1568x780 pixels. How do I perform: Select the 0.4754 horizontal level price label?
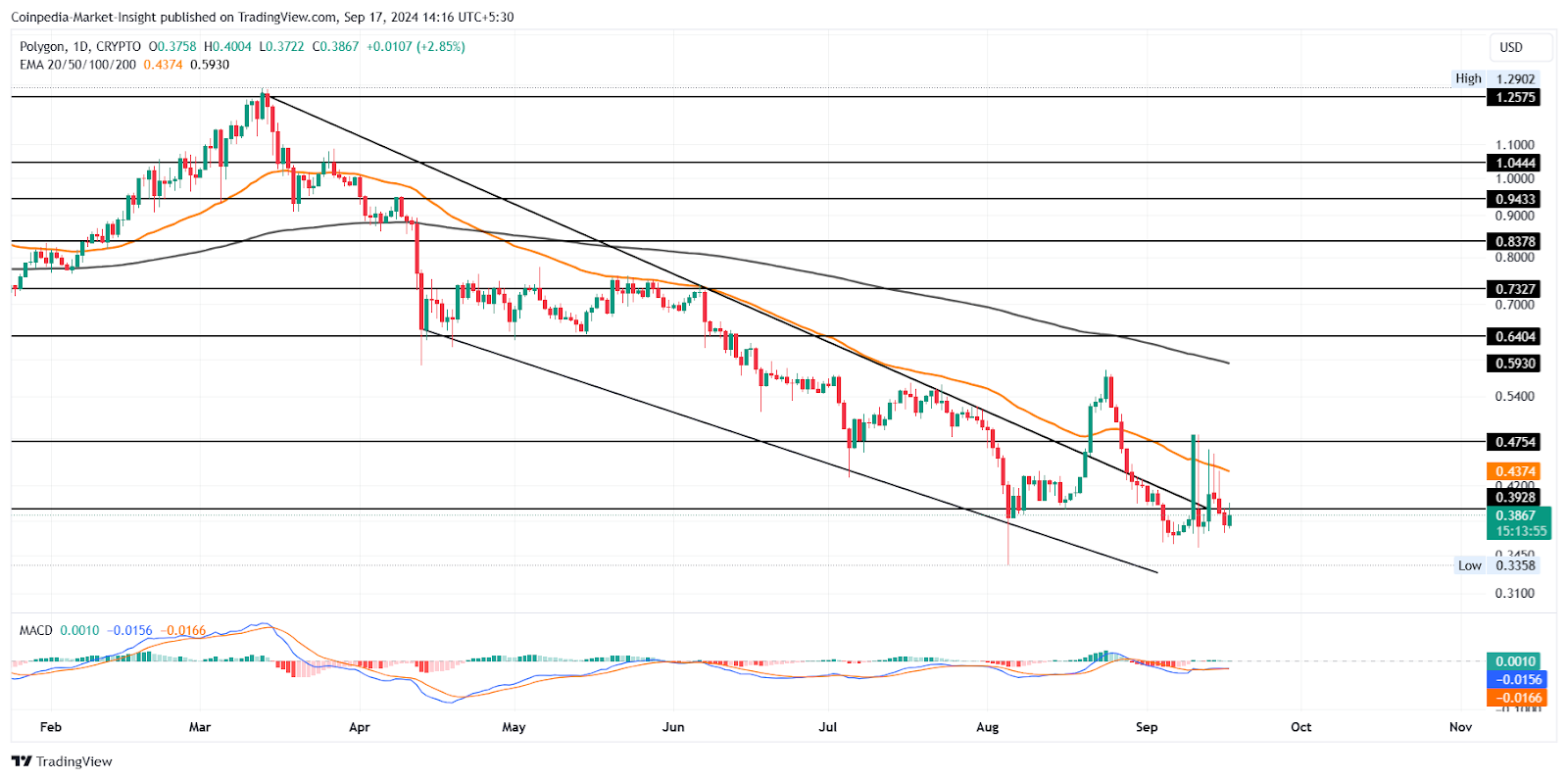pyautogui.click(x=1513, y=442)
